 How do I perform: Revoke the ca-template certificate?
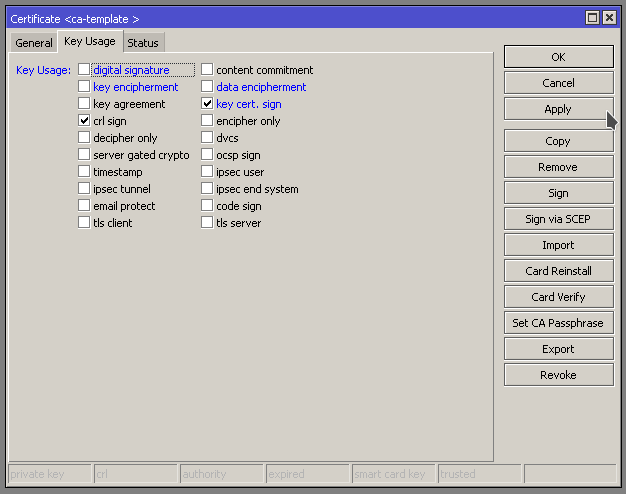coord(558,375)
